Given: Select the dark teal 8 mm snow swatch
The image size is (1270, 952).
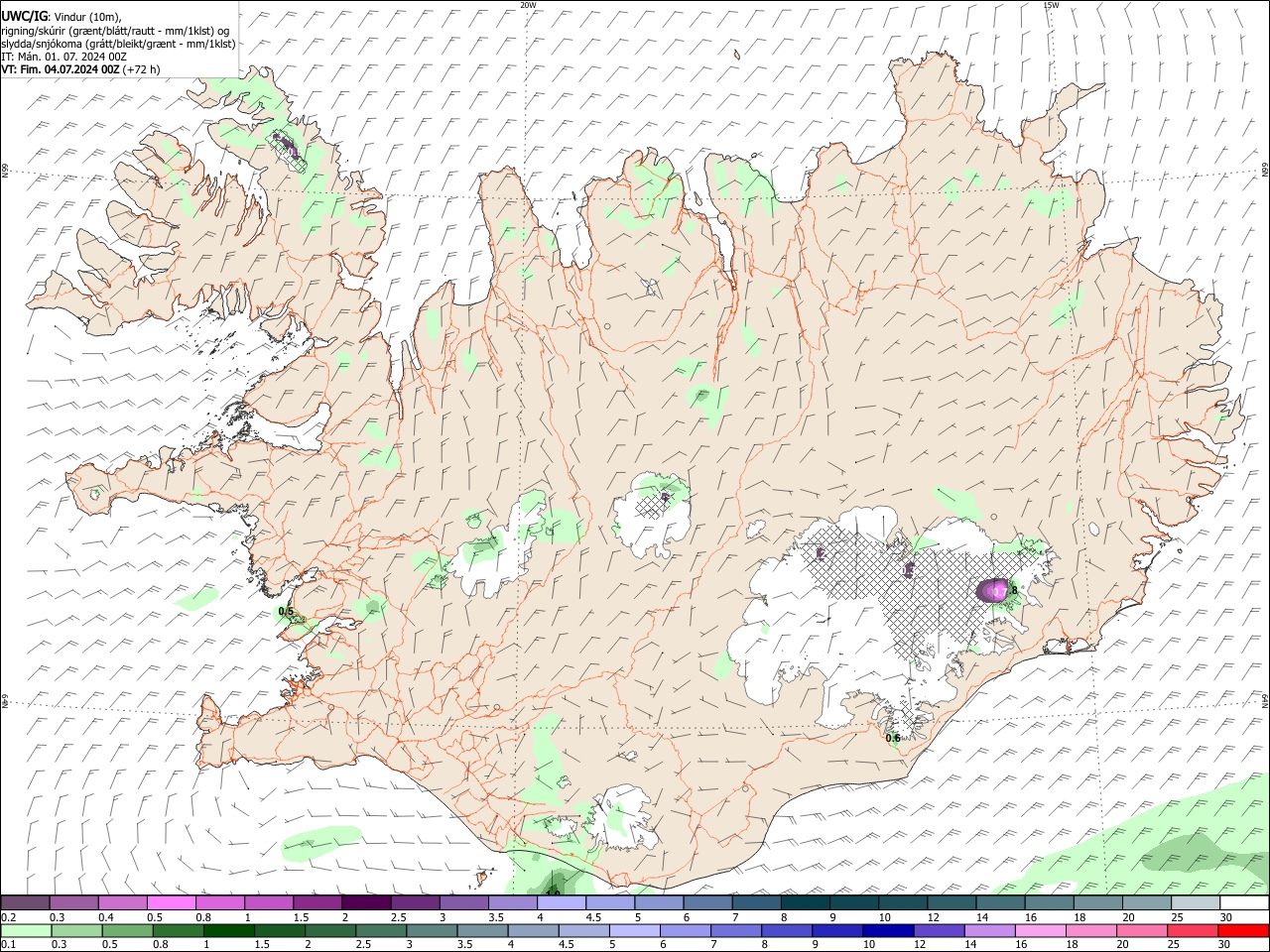Looking at the screenshot, I should (x=806, y=903).
